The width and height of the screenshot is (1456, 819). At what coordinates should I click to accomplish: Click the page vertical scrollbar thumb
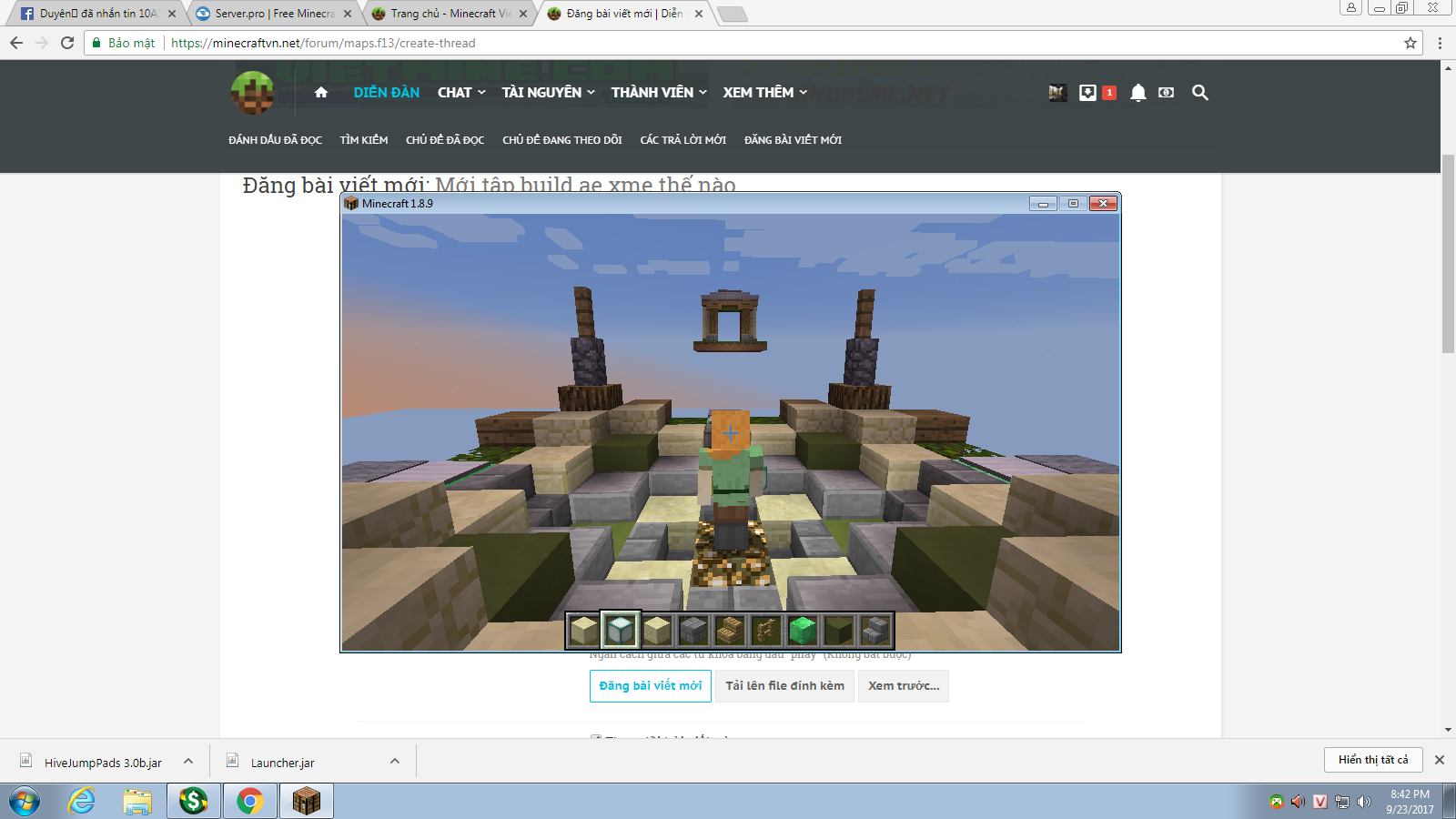[x=1448, y=254]
